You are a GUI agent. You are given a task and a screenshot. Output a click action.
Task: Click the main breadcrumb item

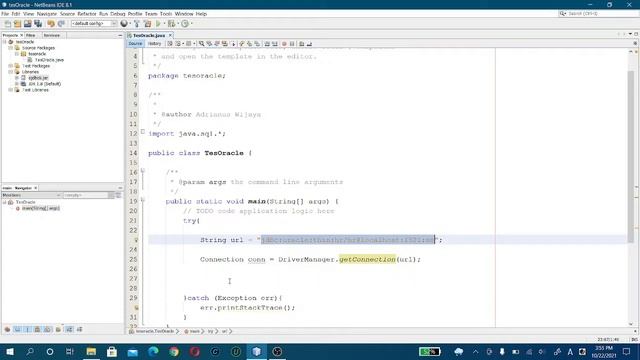[194, 331]
